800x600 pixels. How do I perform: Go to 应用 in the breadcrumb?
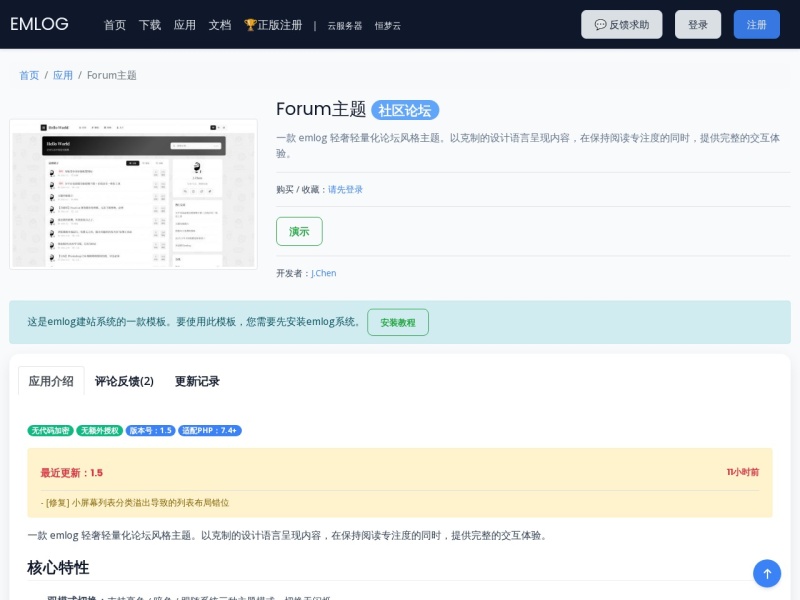[63, 76]
